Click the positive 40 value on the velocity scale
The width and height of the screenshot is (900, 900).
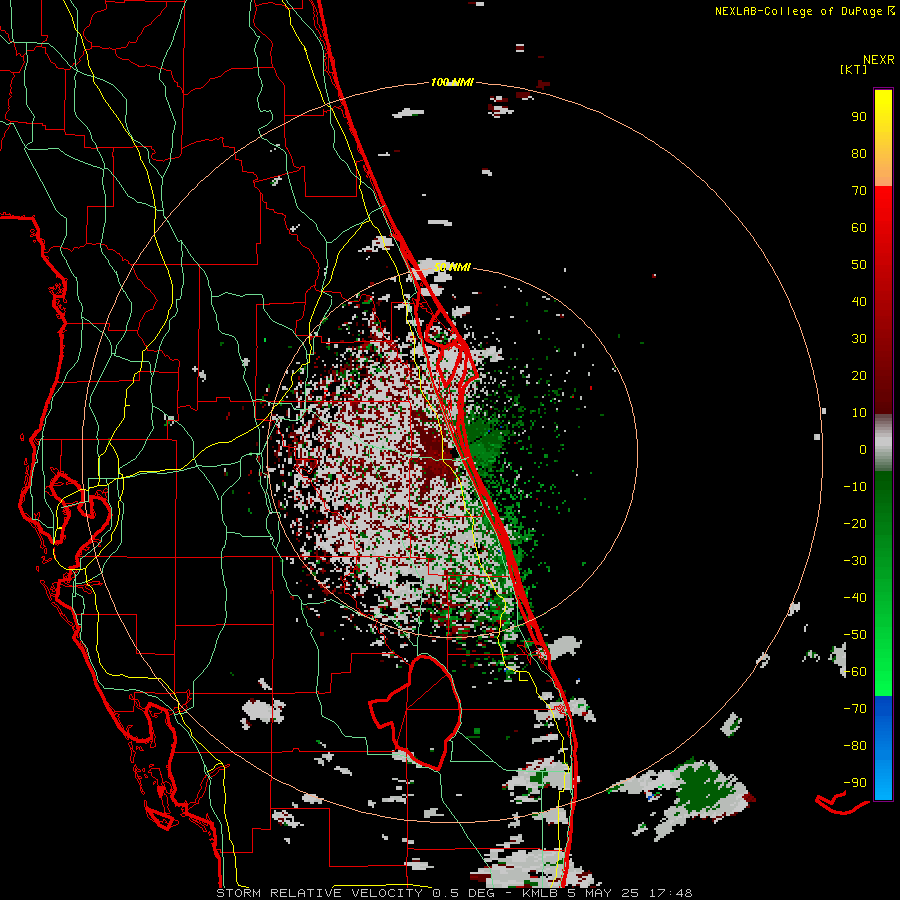(859, 301)
